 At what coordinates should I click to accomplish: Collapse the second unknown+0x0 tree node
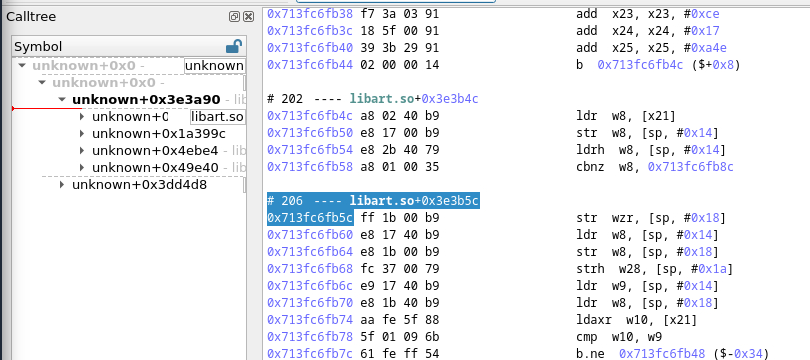[x=42, y=83]
